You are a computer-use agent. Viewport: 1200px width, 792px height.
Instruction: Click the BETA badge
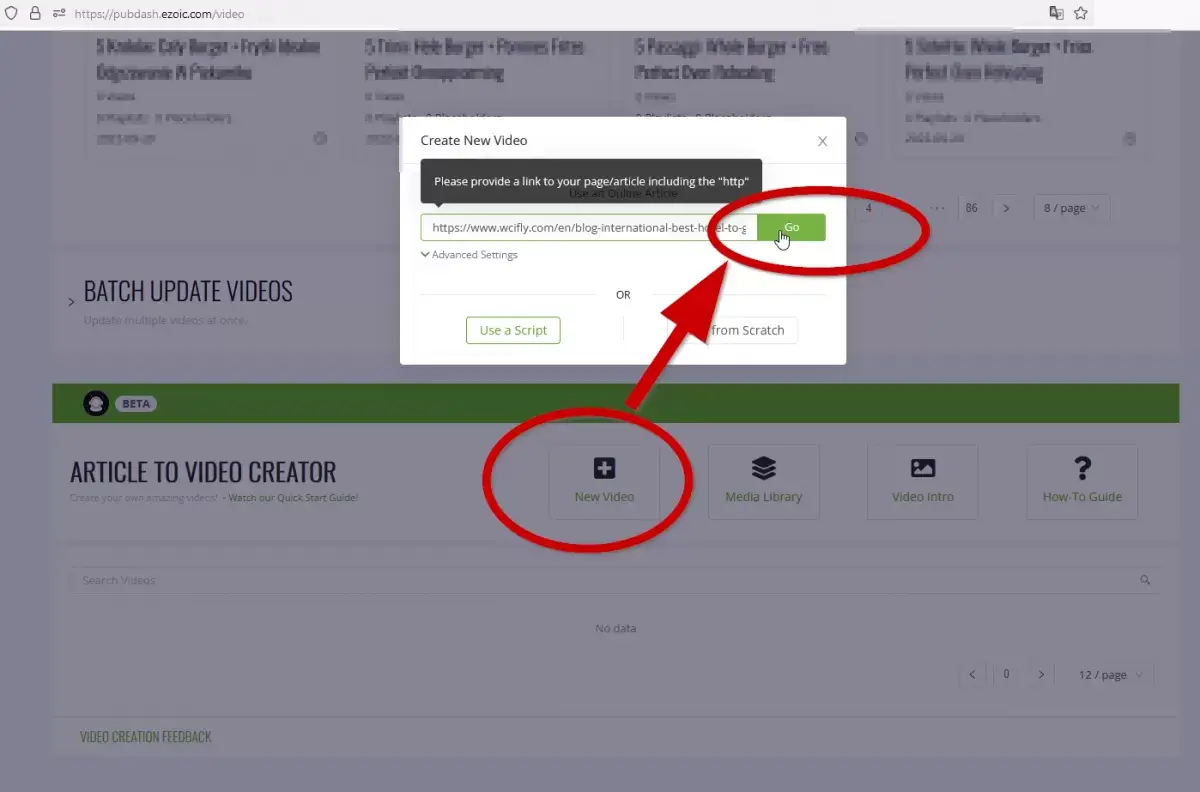tap(136, 404)
